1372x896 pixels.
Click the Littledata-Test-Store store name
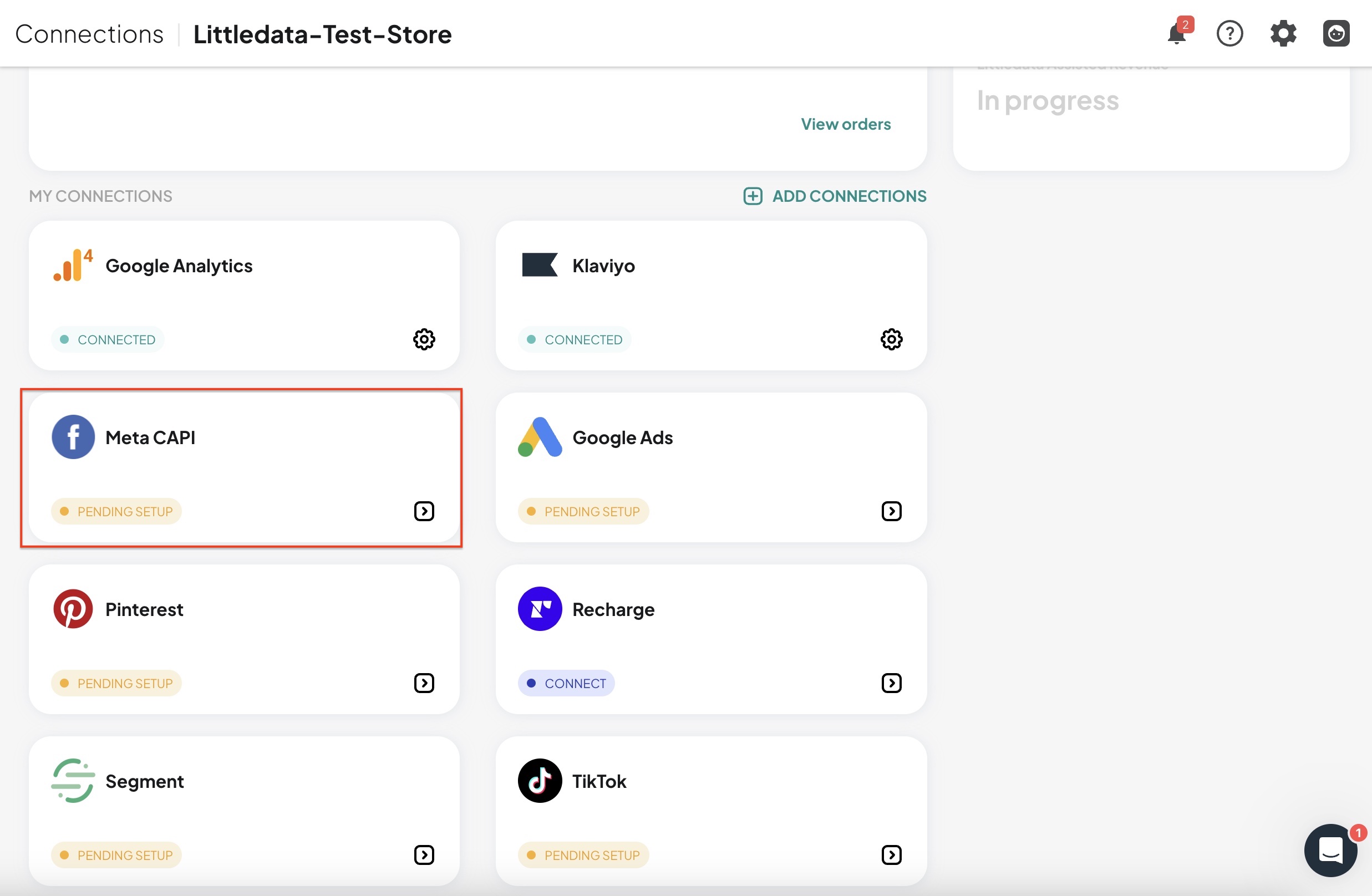[x=322, y=34]
